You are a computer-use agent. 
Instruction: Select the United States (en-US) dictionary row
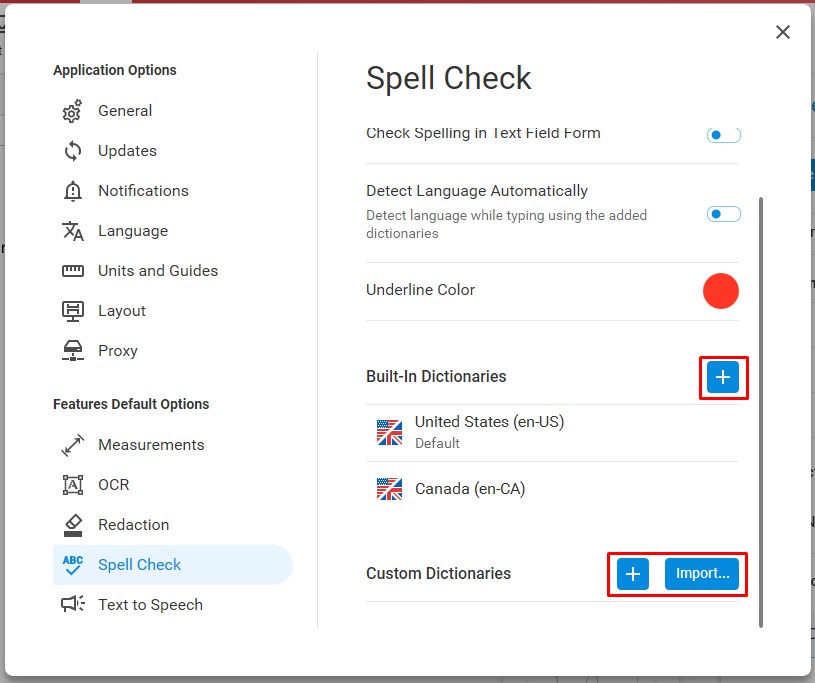coord(552,433)
